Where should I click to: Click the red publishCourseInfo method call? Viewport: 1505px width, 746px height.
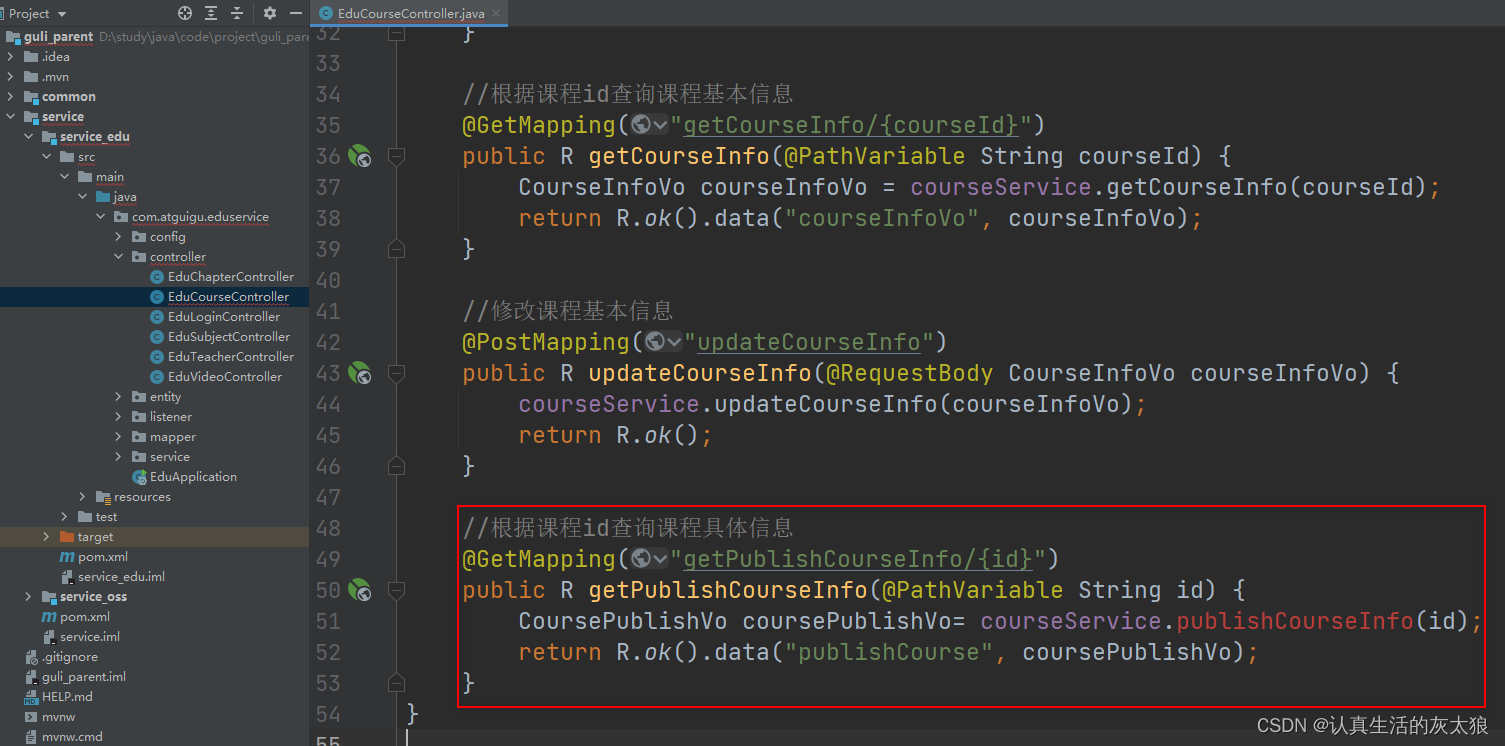point(1295,621)
